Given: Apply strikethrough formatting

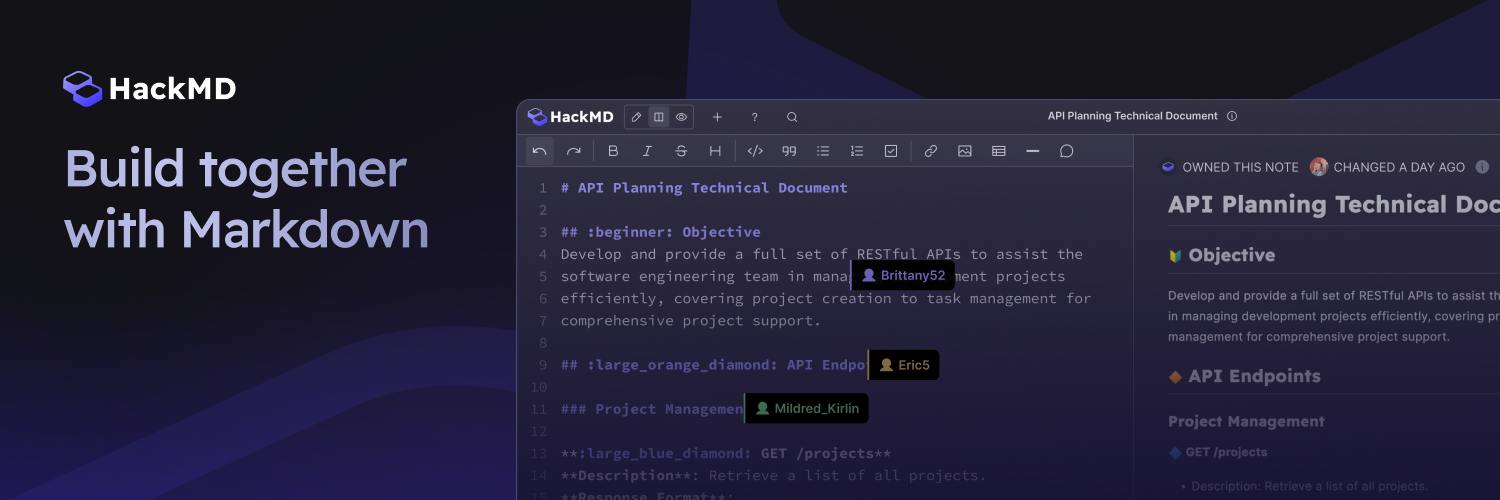Looking at the screenshot, I should point(681,151).
